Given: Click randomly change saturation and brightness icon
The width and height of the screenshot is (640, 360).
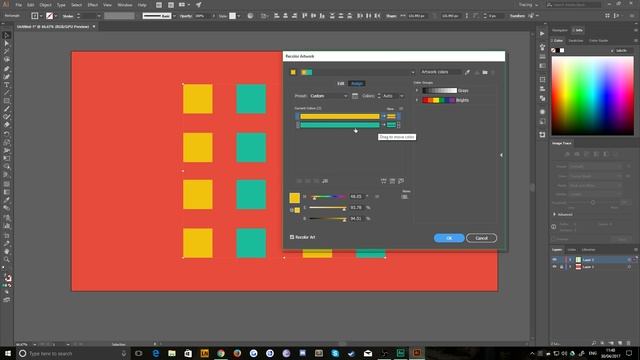Looking at the screenshot, I should [392, 181].
